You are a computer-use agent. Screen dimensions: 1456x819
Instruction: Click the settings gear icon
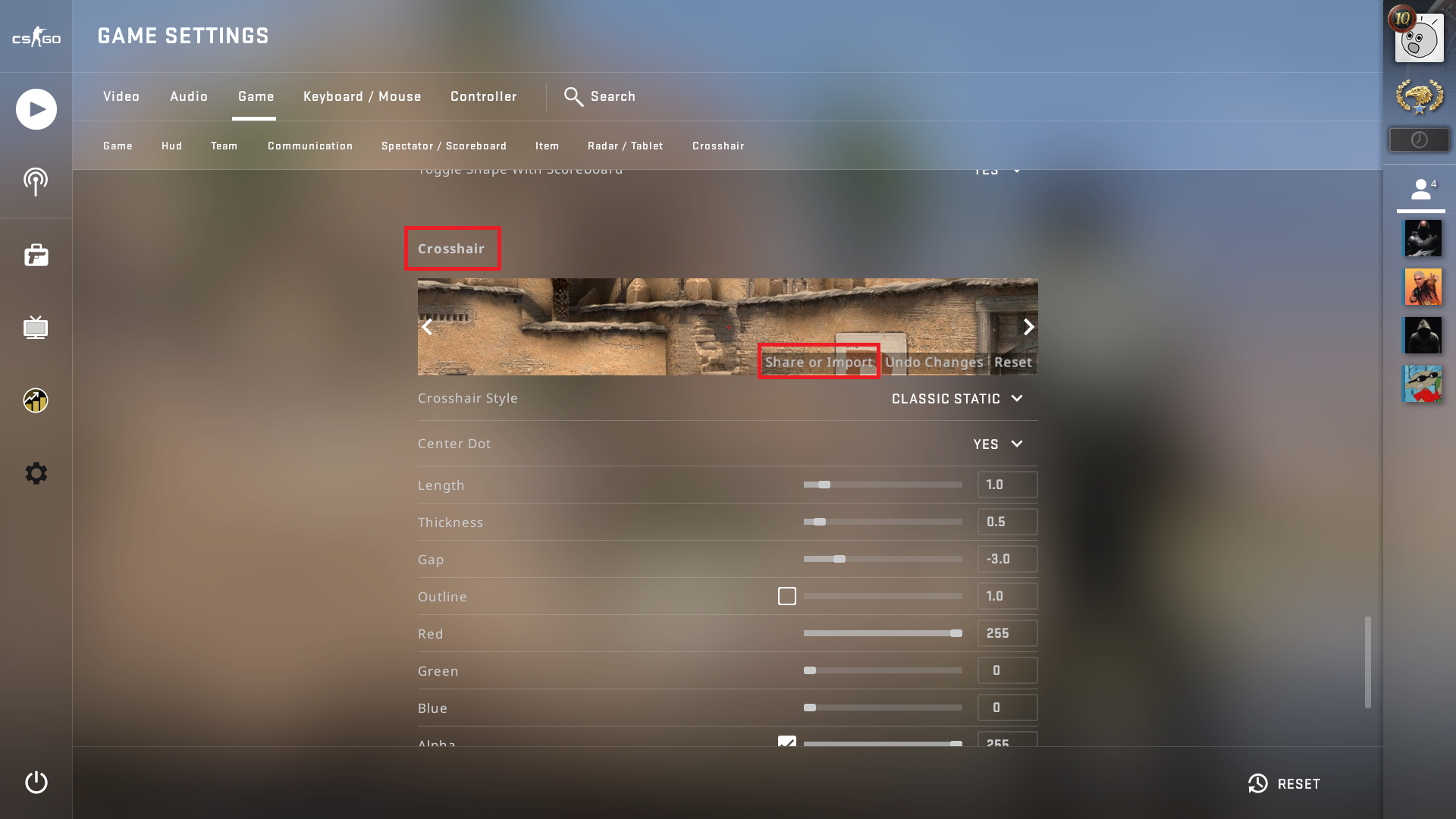36,473
